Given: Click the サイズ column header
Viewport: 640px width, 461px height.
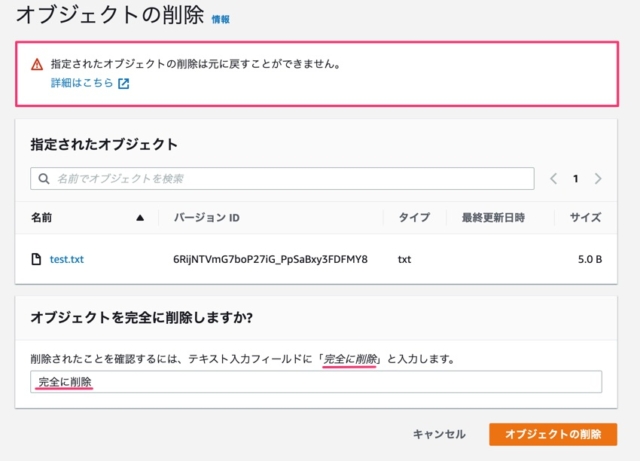Looking at the screenshot, I should [x=585, y=218].
